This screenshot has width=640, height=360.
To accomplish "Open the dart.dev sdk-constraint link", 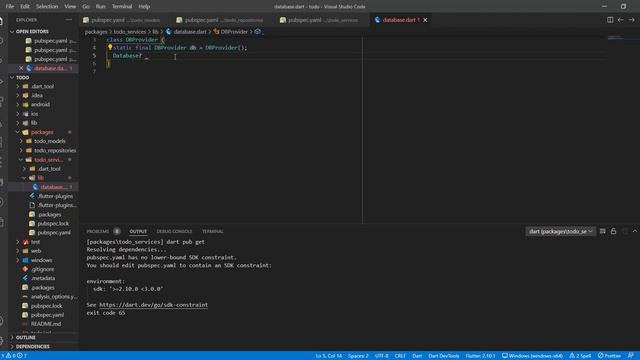I will pos(153,304).
